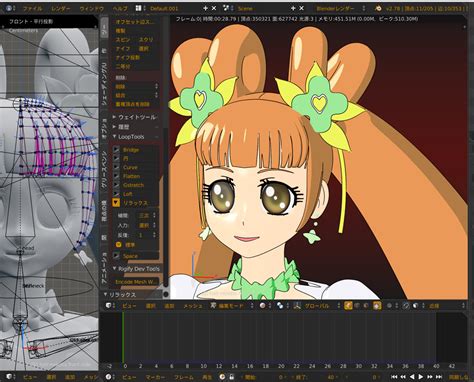474x382 pixels.
Task: Jump to the end frame in timeline
Action: [439, 377]
